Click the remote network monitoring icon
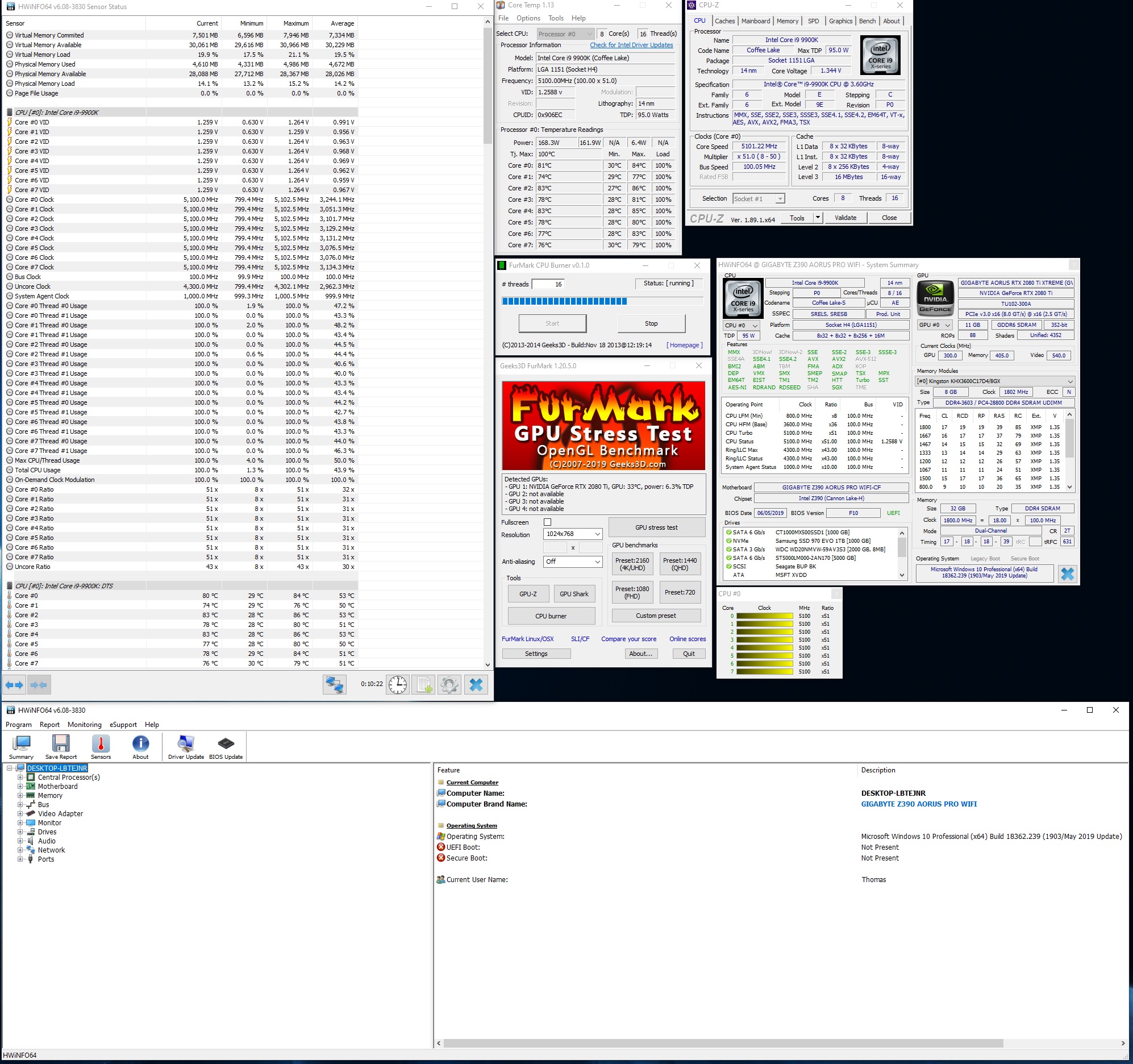 coord(335,685)
